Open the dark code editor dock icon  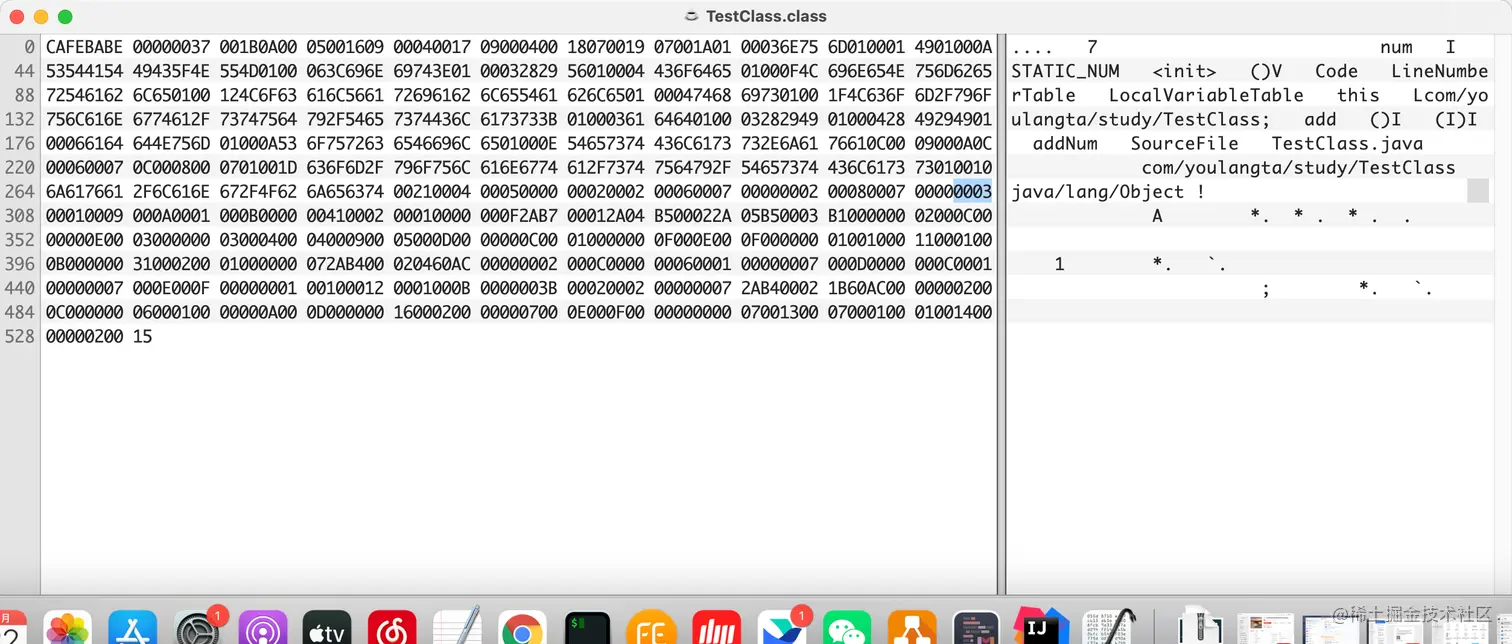(976, 628)
